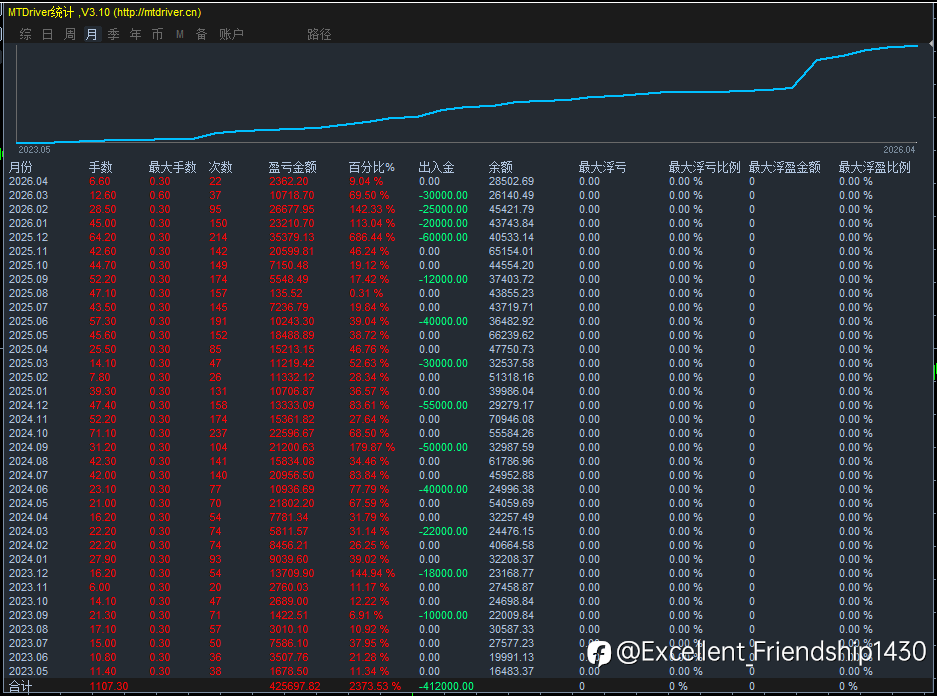937x696 pixels.
Task: Click the 次数 column header
Action: tap(220, 167)
